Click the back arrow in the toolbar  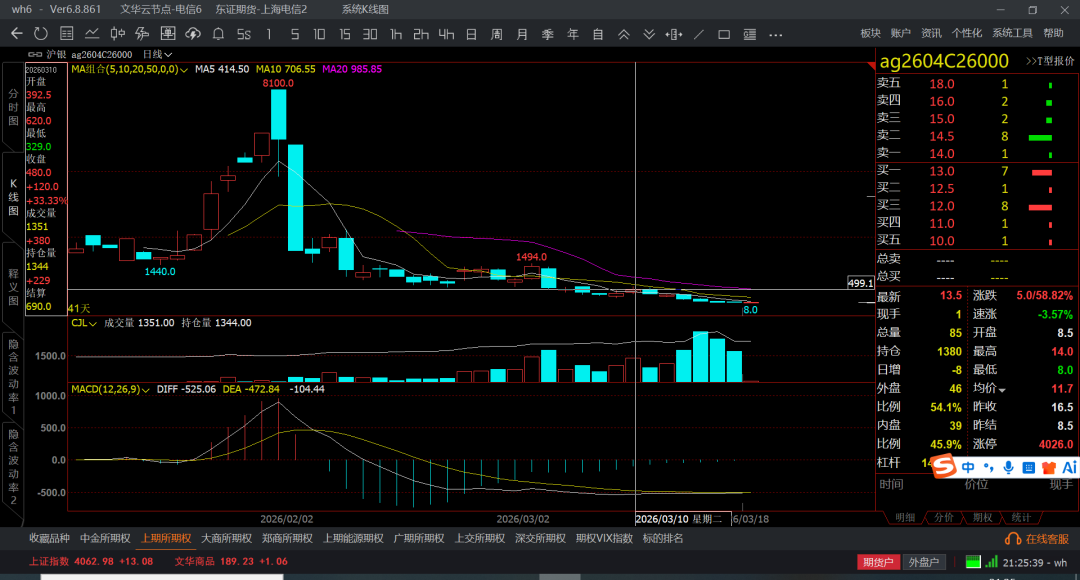[16, 34]
